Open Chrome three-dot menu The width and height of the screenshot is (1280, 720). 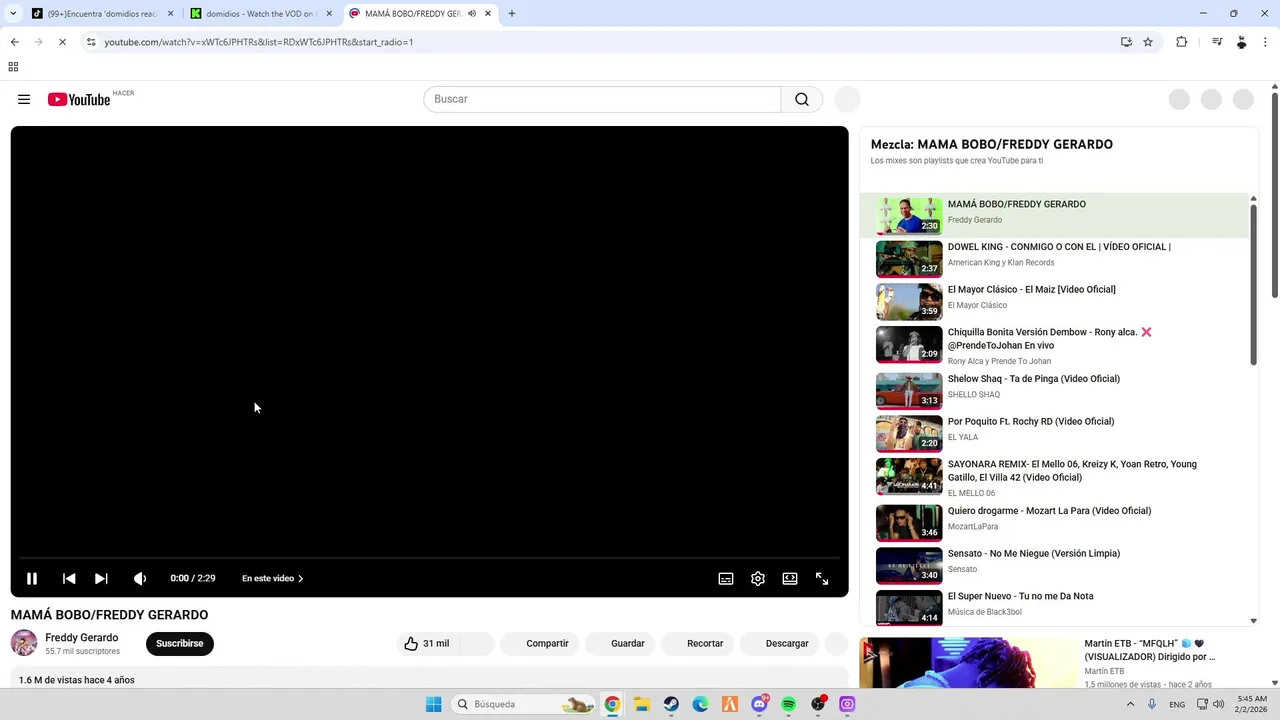tap(1266, 42)
